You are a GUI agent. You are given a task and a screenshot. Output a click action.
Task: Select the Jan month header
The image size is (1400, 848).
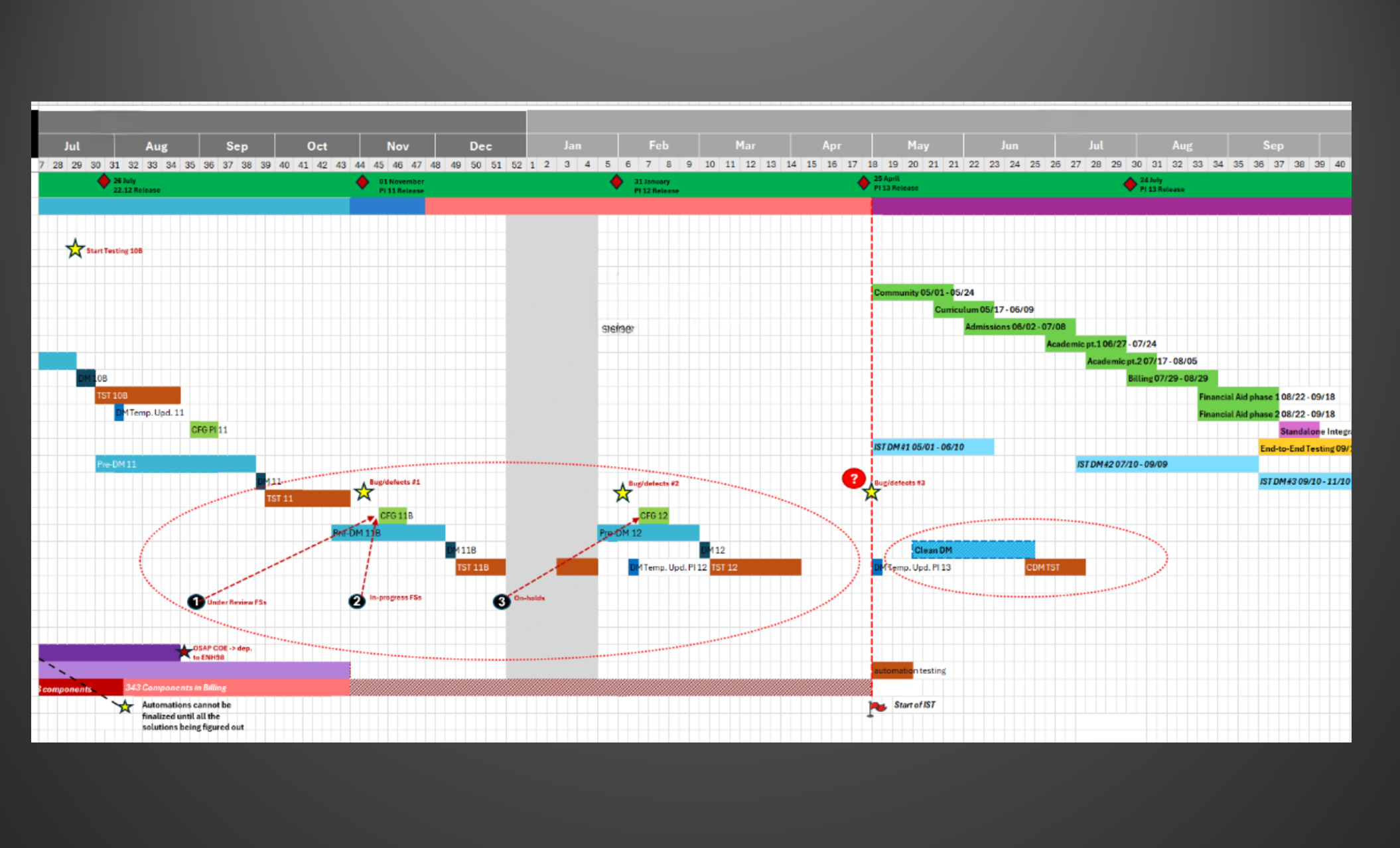573,145
